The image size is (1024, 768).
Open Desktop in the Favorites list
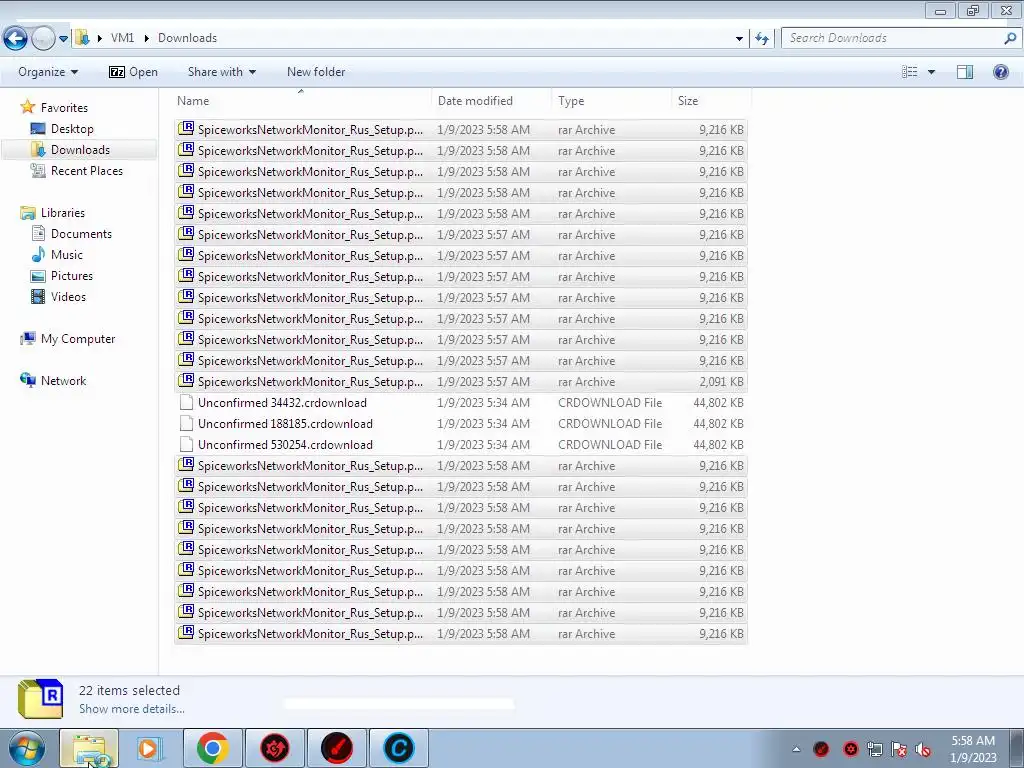(x=72, y=129)
